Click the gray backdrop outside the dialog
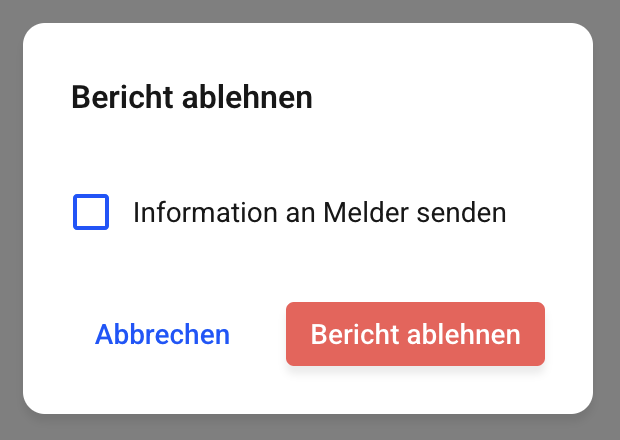Viewport: 620px width, 440px height. coord(10,220)
